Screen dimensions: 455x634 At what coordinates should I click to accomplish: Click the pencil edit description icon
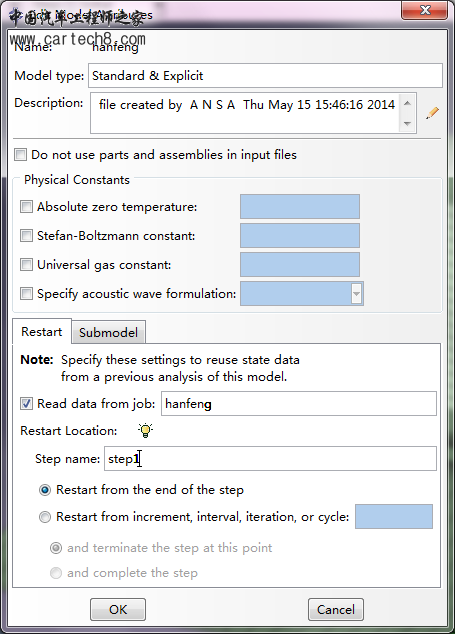(432, 113)
